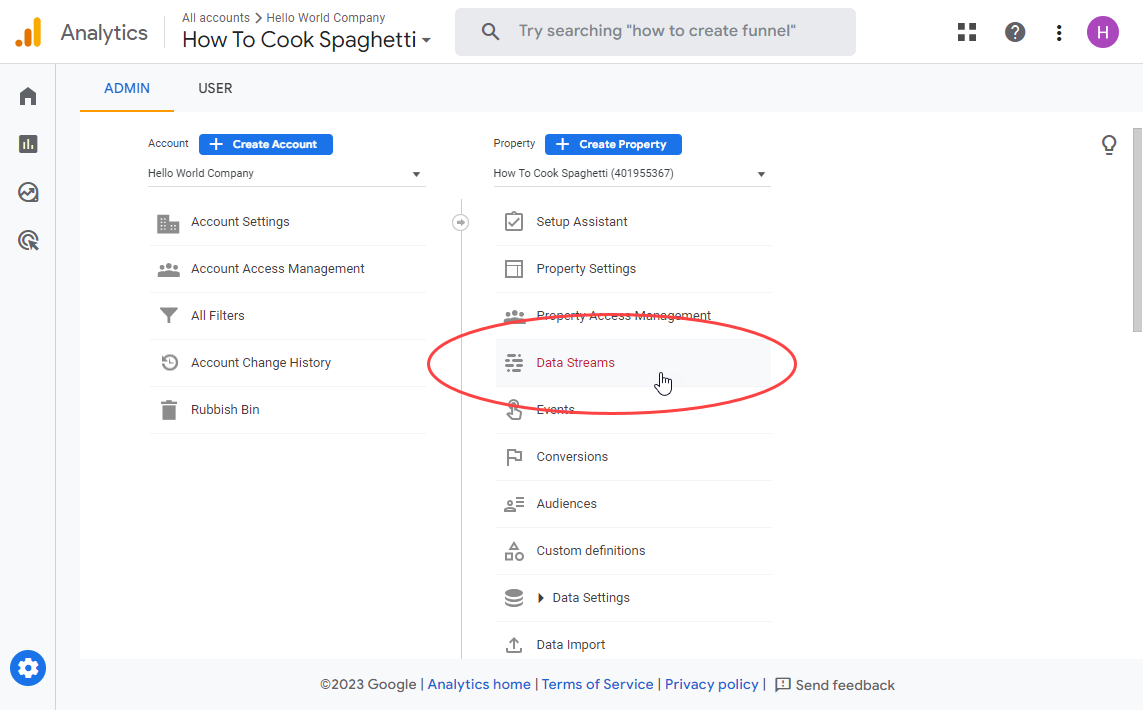Click the lightbulb insights icon
The width and height of the screenshot is (1143, 710).
[1108, 145]
